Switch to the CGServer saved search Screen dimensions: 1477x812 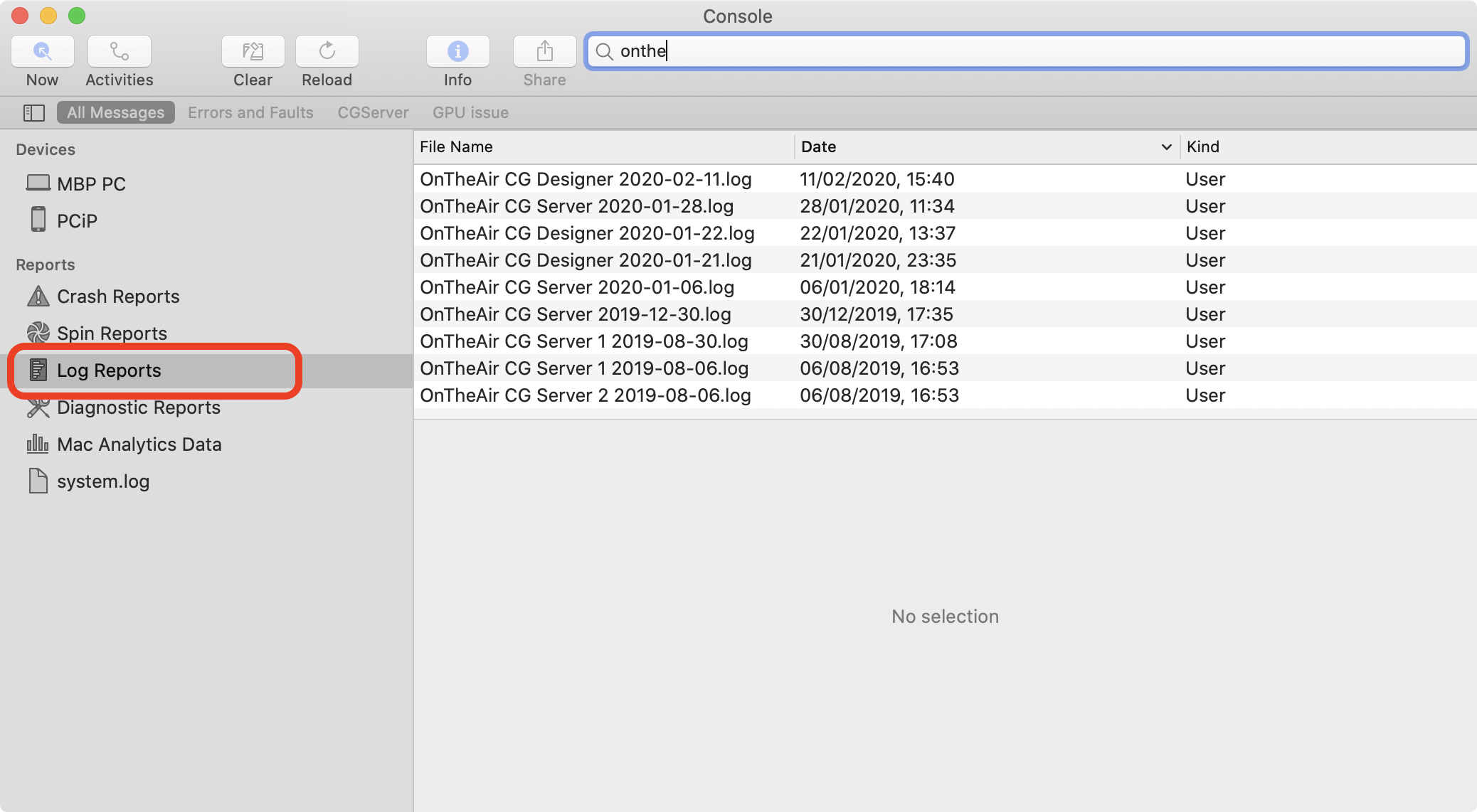pos(373,112)
